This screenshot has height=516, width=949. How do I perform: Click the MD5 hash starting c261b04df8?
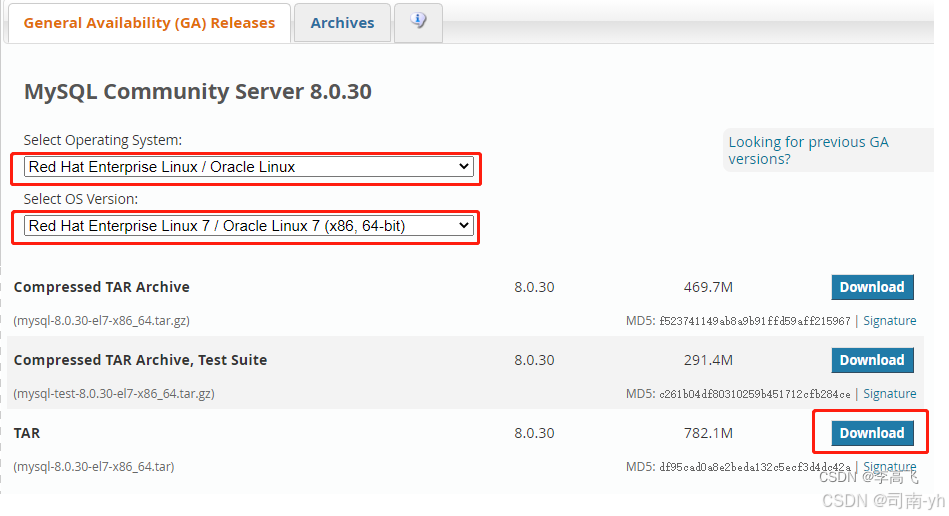755,394
